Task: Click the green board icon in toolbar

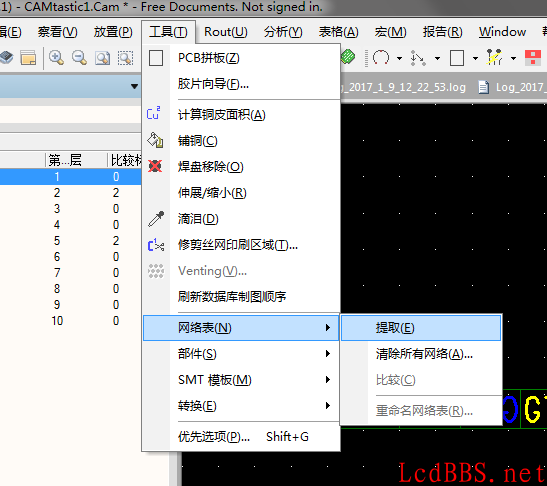Action: click(348, 57)
